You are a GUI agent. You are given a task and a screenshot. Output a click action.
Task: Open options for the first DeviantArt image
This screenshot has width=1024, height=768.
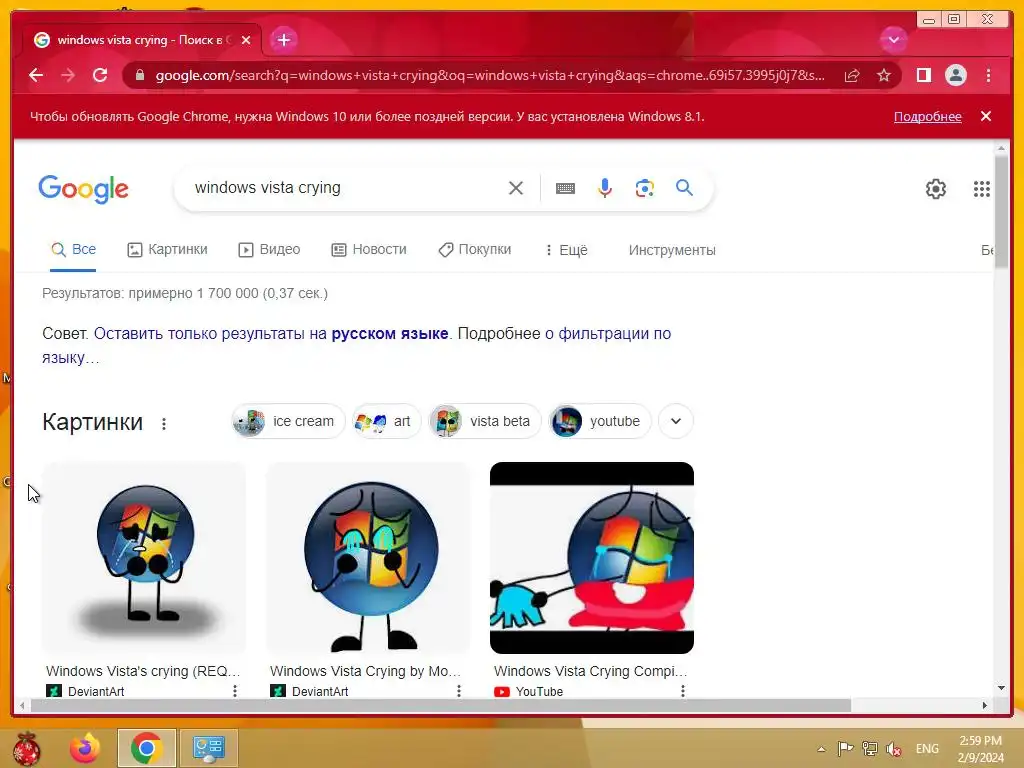click(235, 690)
